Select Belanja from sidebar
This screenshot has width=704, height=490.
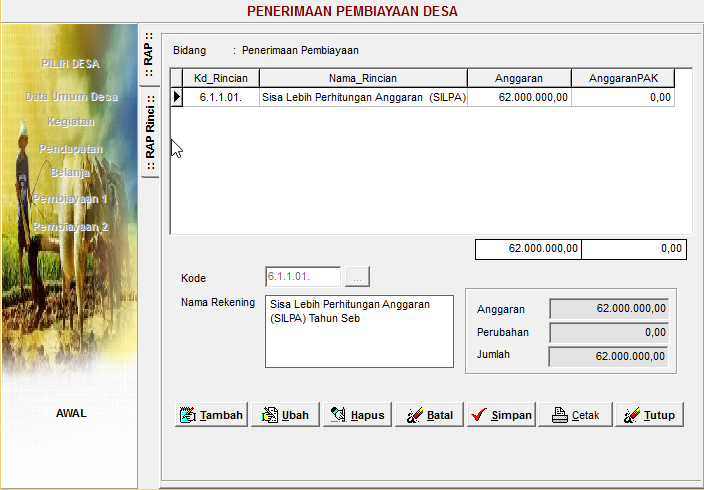70,172
